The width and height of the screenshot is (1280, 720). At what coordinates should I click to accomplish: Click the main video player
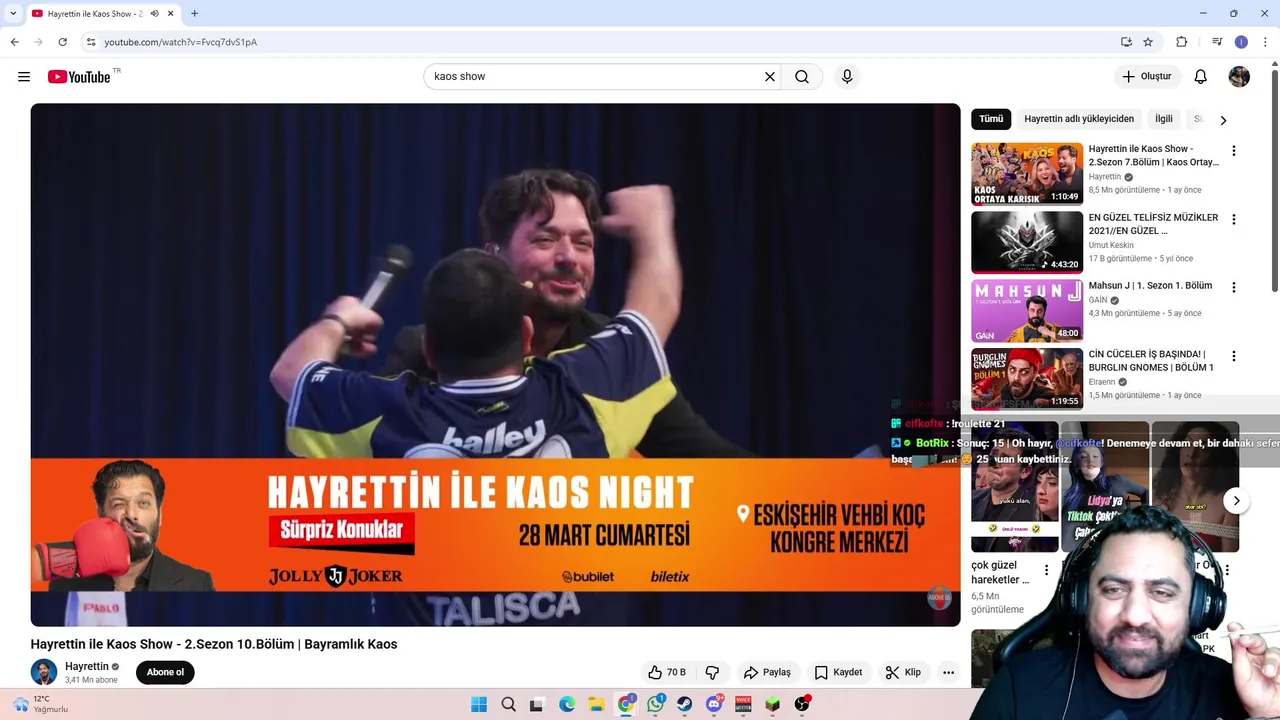tap(495, 365)
